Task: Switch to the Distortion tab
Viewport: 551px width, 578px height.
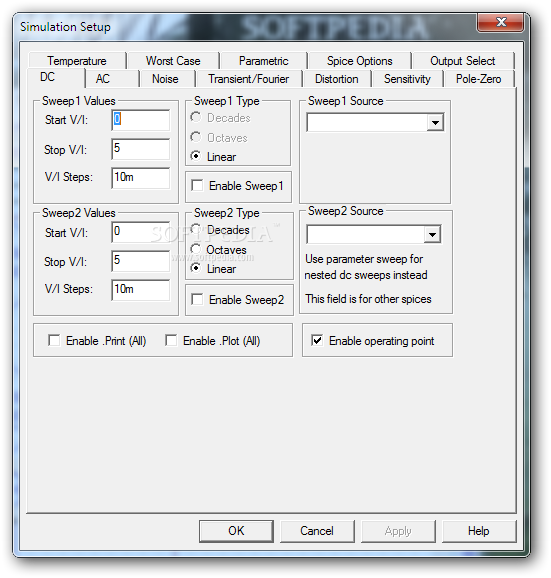Action: 336,79
